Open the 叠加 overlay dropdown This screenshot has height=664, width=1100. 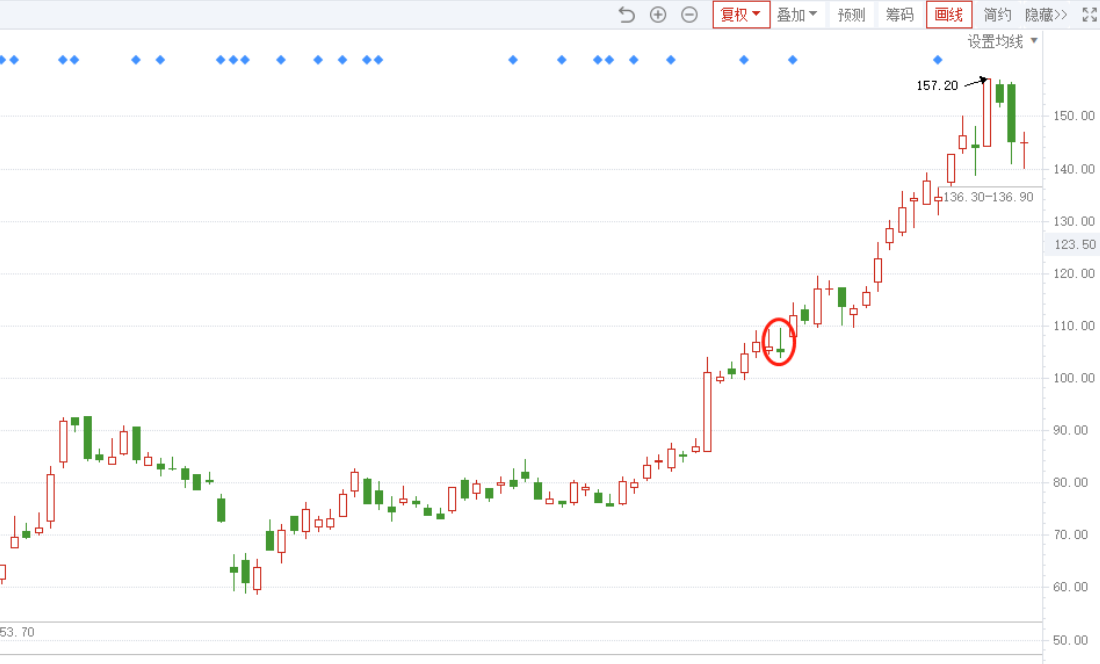[x=796, y=15]
